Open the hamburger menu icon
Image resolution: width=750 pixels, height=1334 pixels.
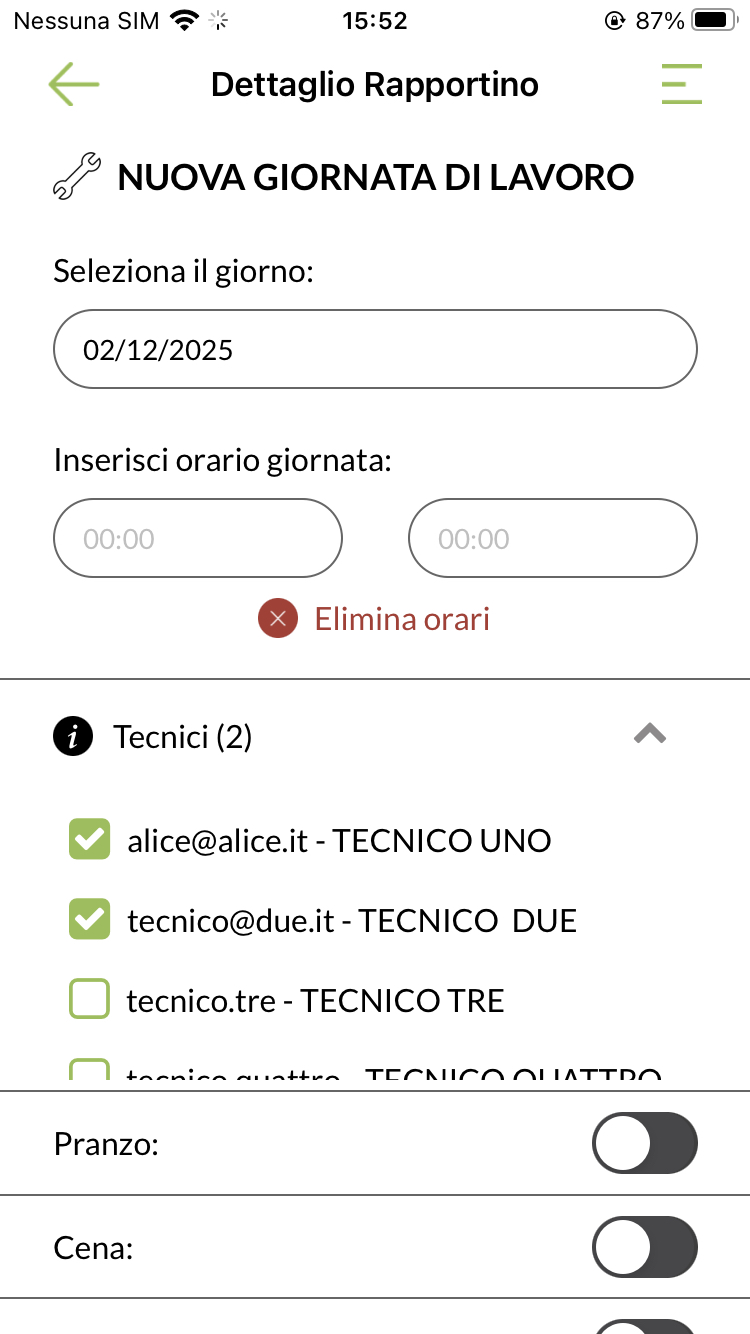[x=681, y=85]
